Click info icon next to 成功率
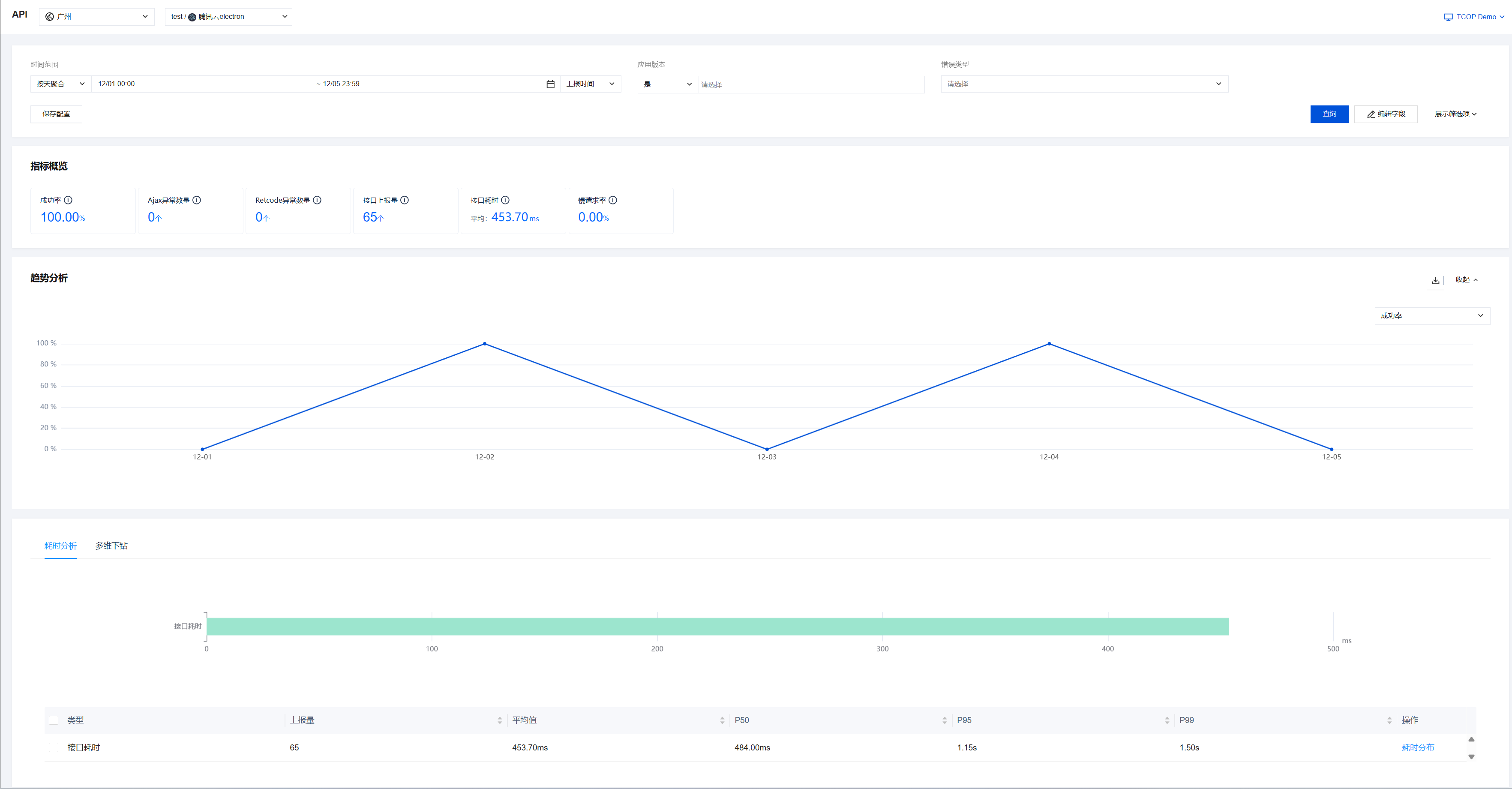 [x=68, y=200]
